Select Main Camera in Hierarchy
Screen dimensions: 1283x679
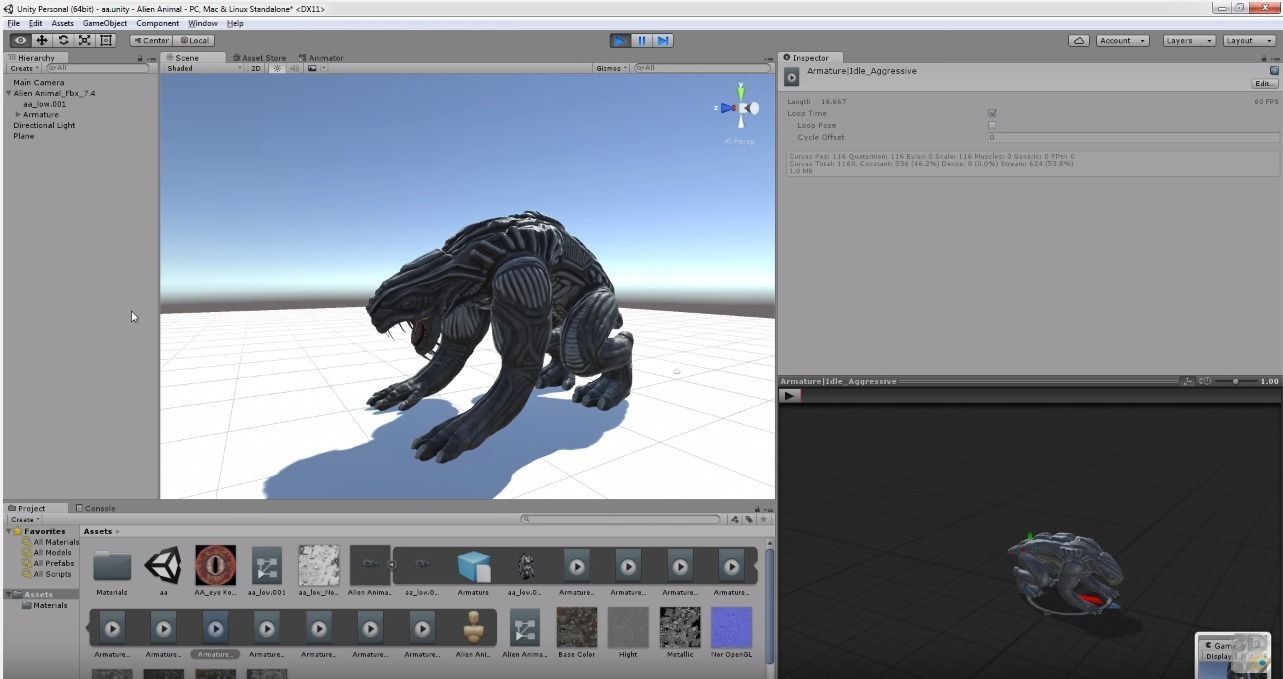38,83
